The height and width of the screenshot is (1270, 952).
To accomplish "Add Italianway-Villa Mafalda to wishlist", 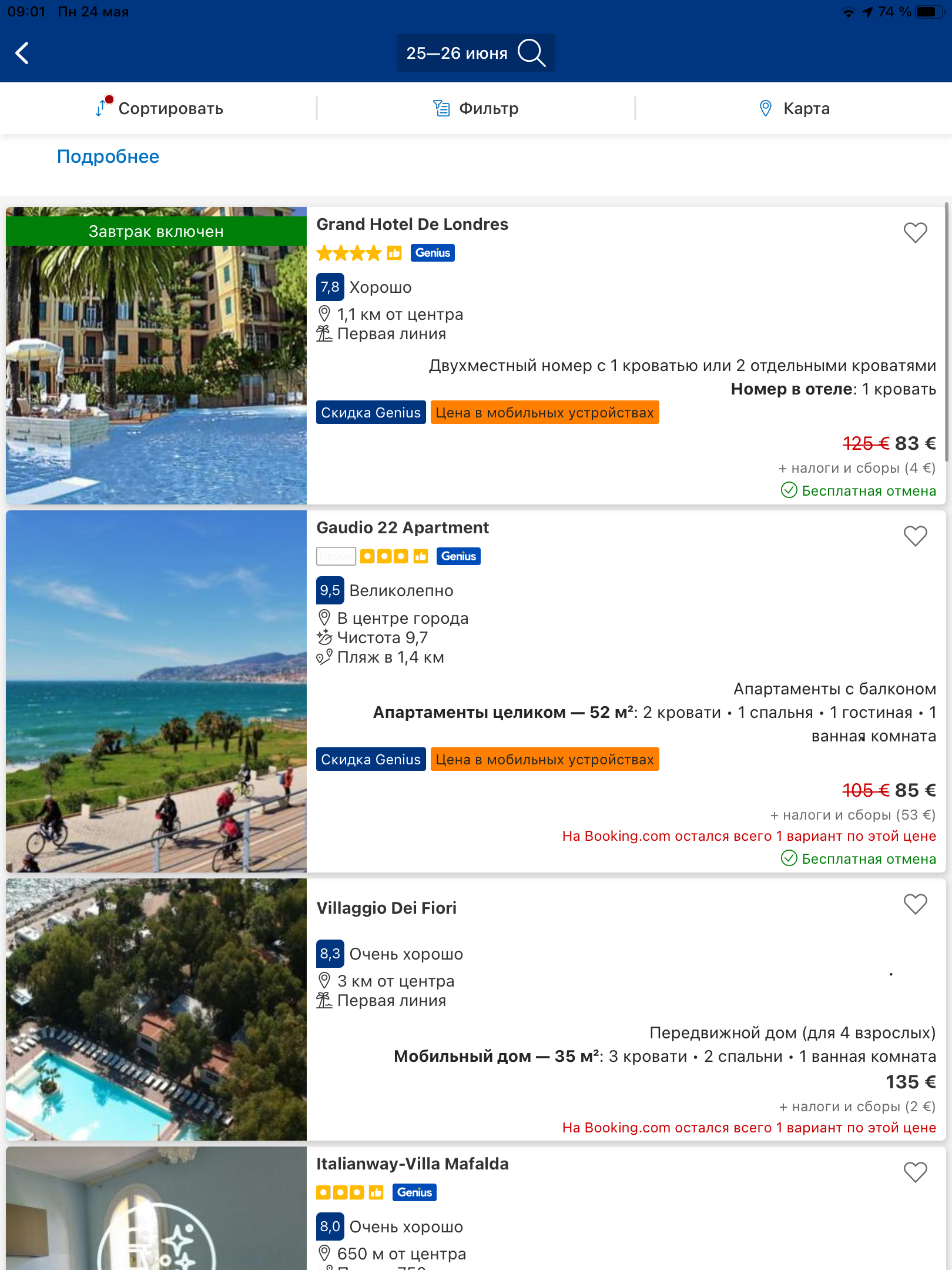I will [915, 1172].
